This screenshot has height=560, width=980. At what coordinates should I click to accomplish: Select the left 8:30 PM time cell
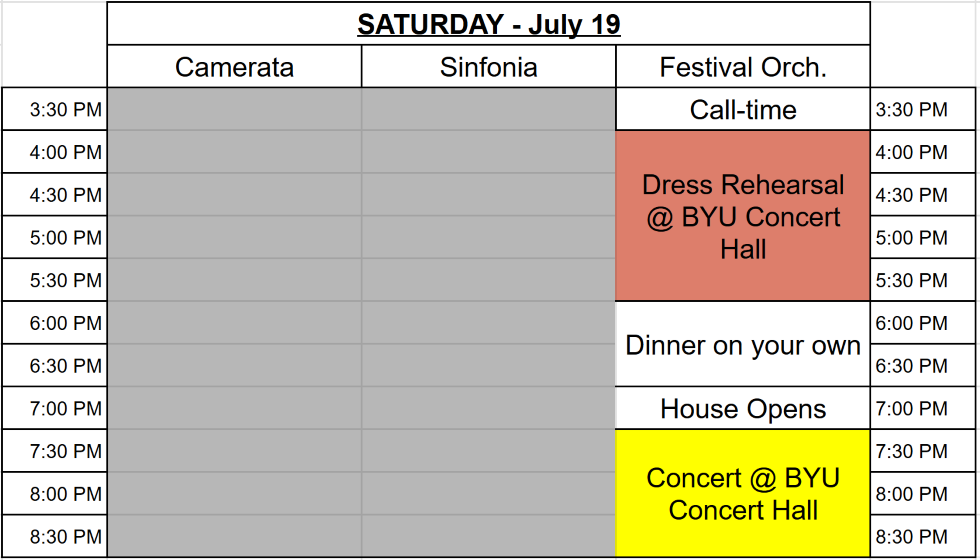(54, 536)
